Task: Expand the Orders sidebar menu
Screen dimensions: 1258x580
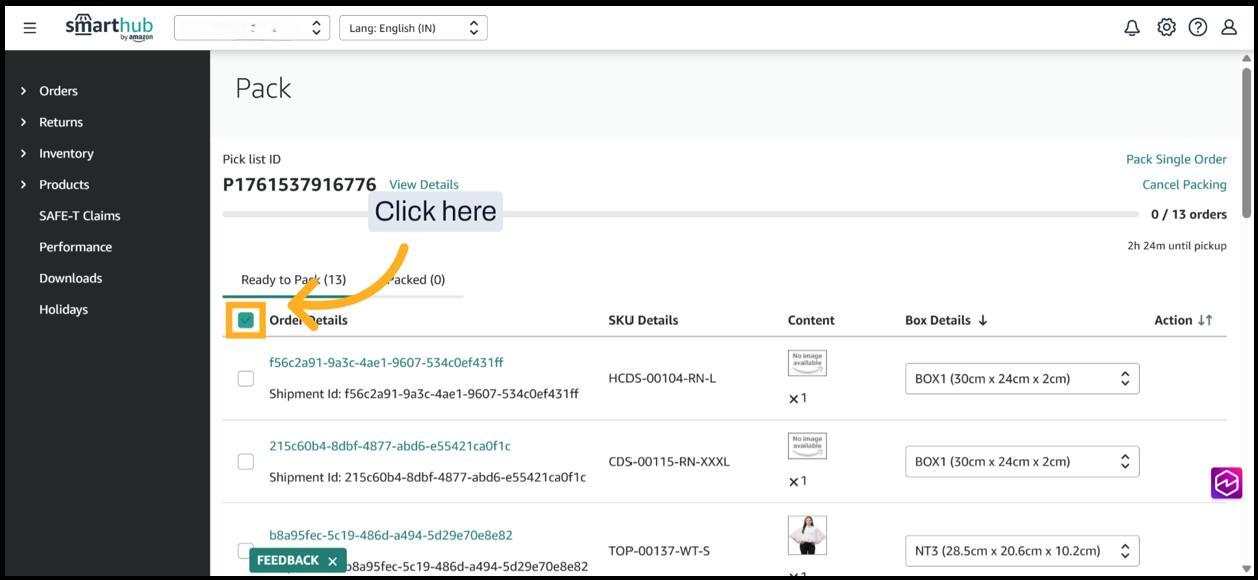Action: pyautogui.click(x=58, y=91)
